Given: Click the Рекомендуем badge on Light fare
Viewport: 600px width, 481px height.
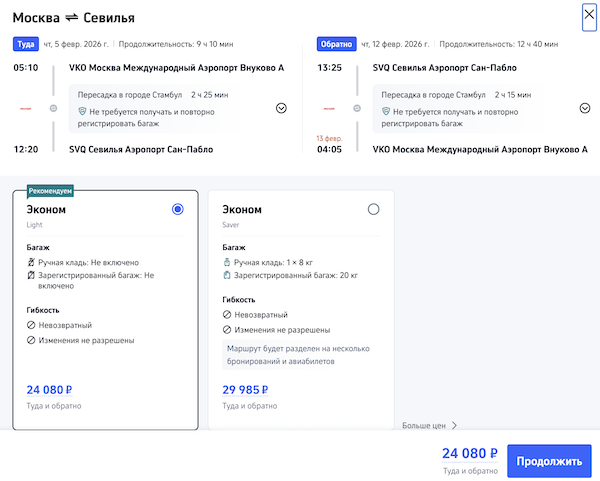Looking at the screenshot, I should pos(50,190).
